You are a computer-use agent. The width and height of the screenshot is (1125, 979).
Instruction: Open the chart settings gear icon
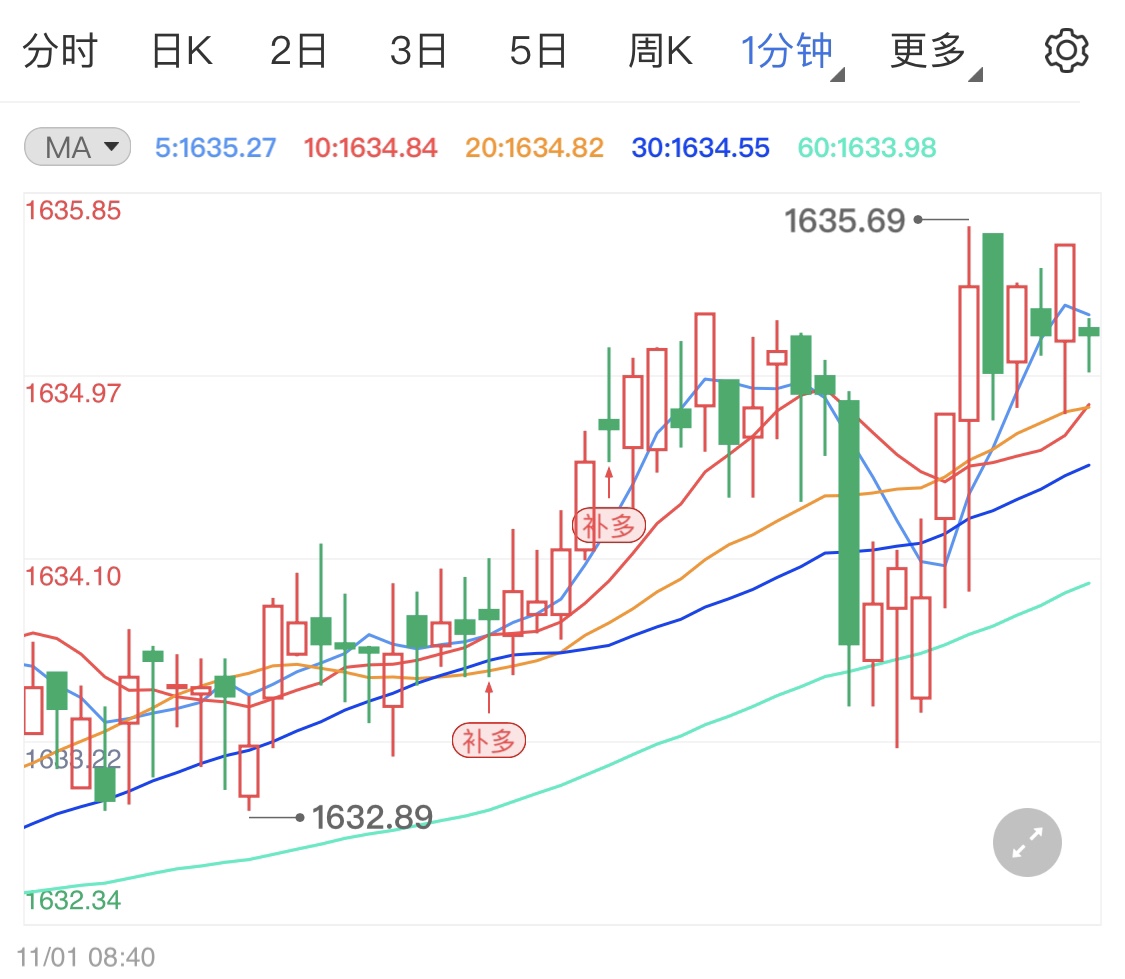pos(1066,51)
